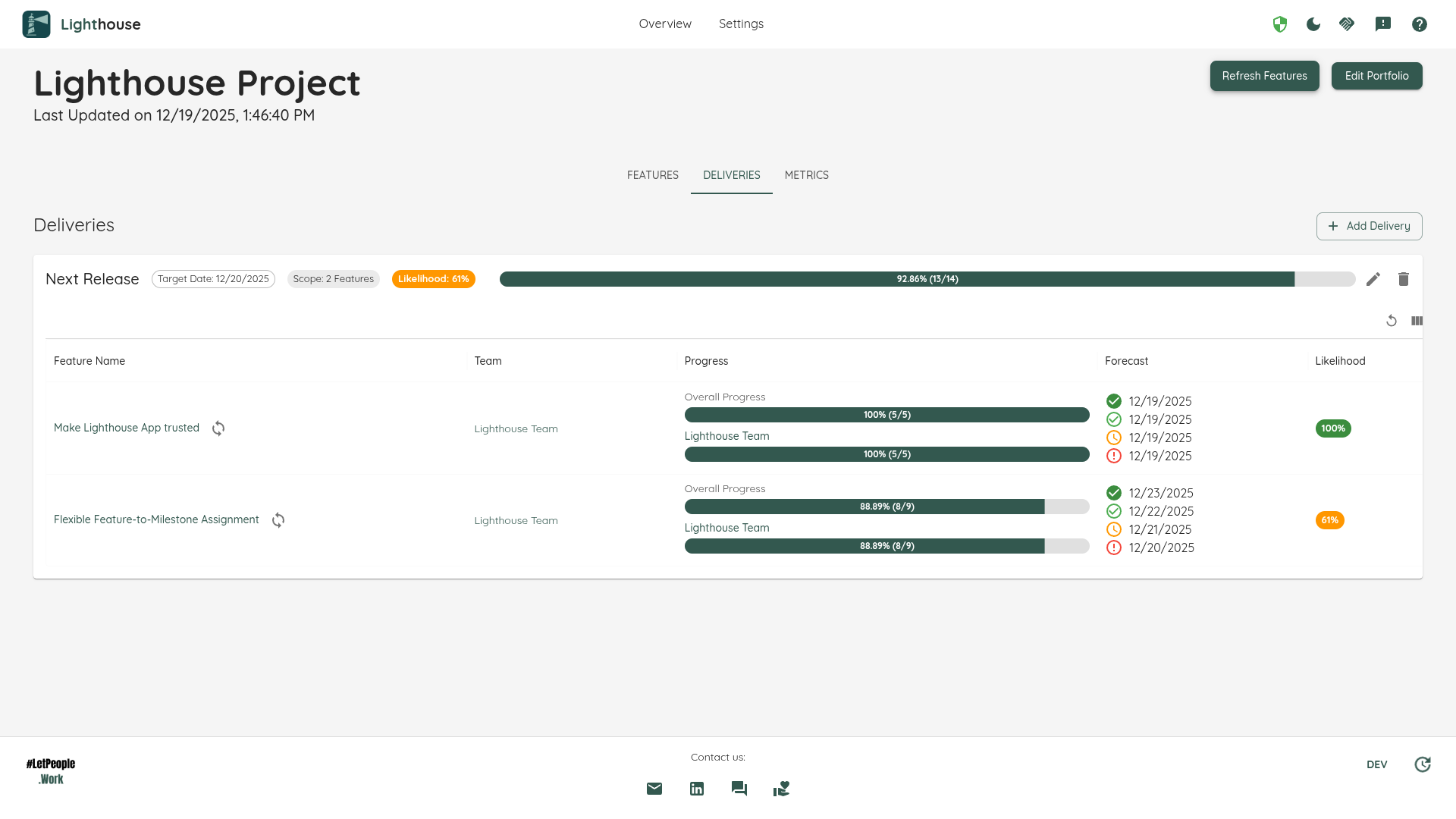Open Settings in the top navigation
The height and width of the screenshot is (819, 1456).
[741, 24]
